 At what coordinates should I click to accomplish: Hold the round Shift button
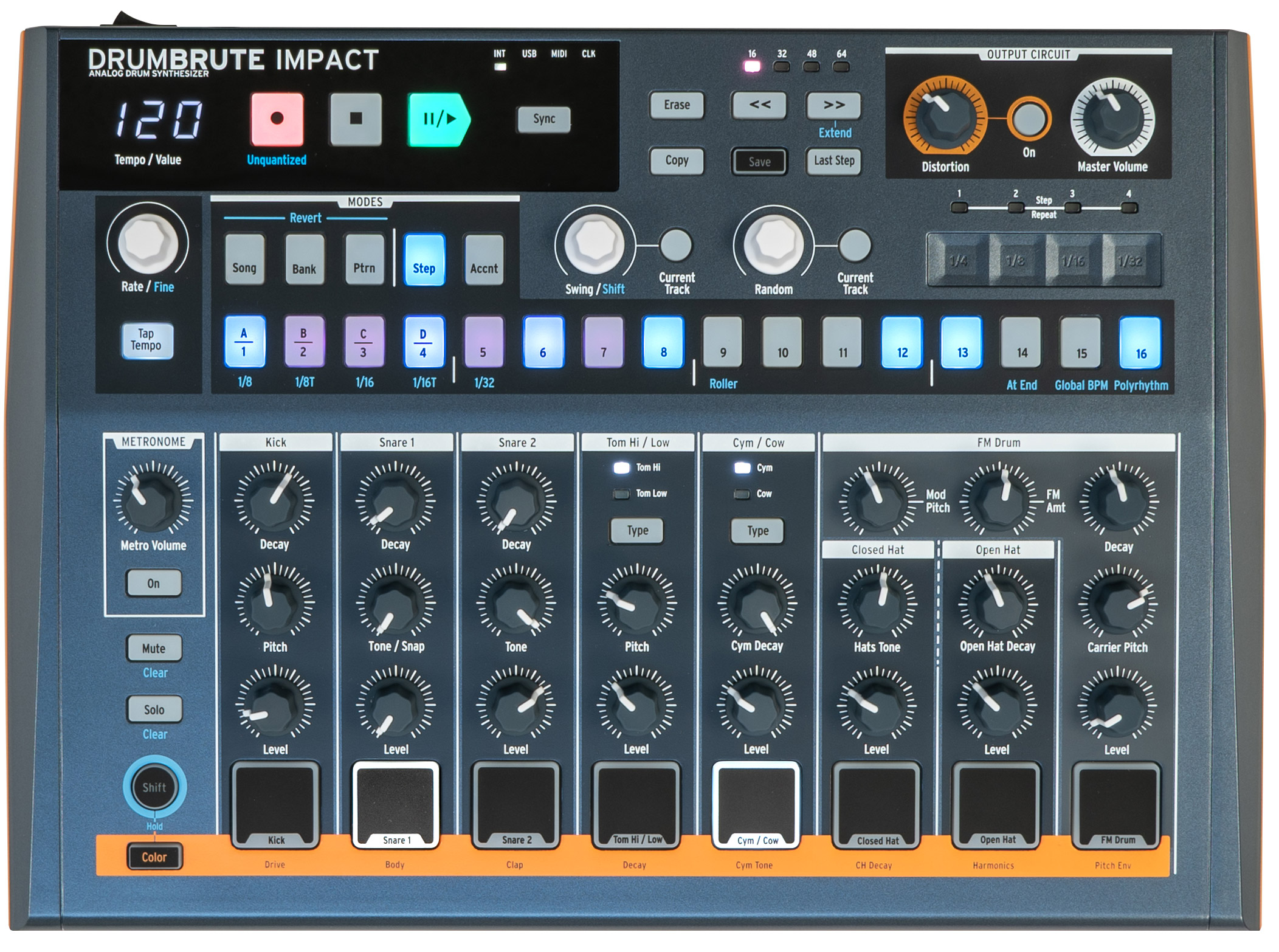[154, 787]
